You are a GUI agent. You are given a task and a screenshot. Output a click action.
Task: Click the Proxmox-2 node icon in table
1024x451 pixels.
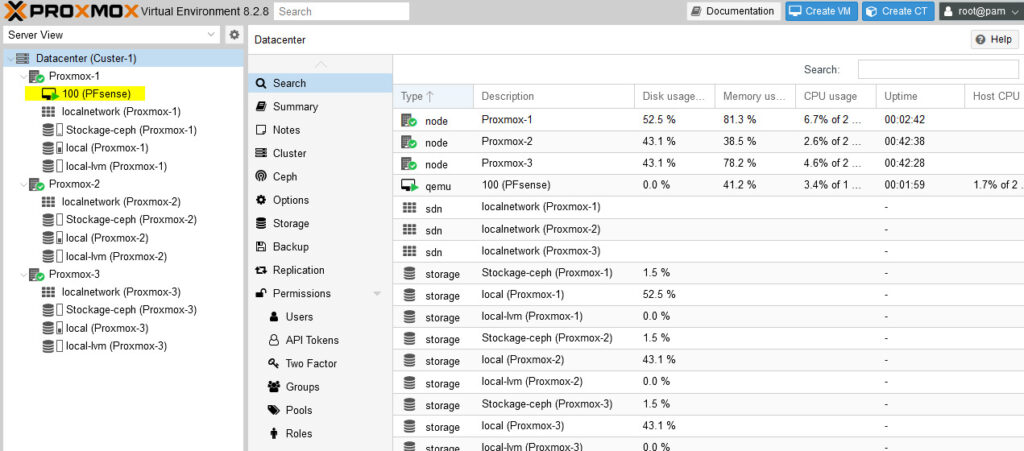pyautogui.click(x=409, y=142)
